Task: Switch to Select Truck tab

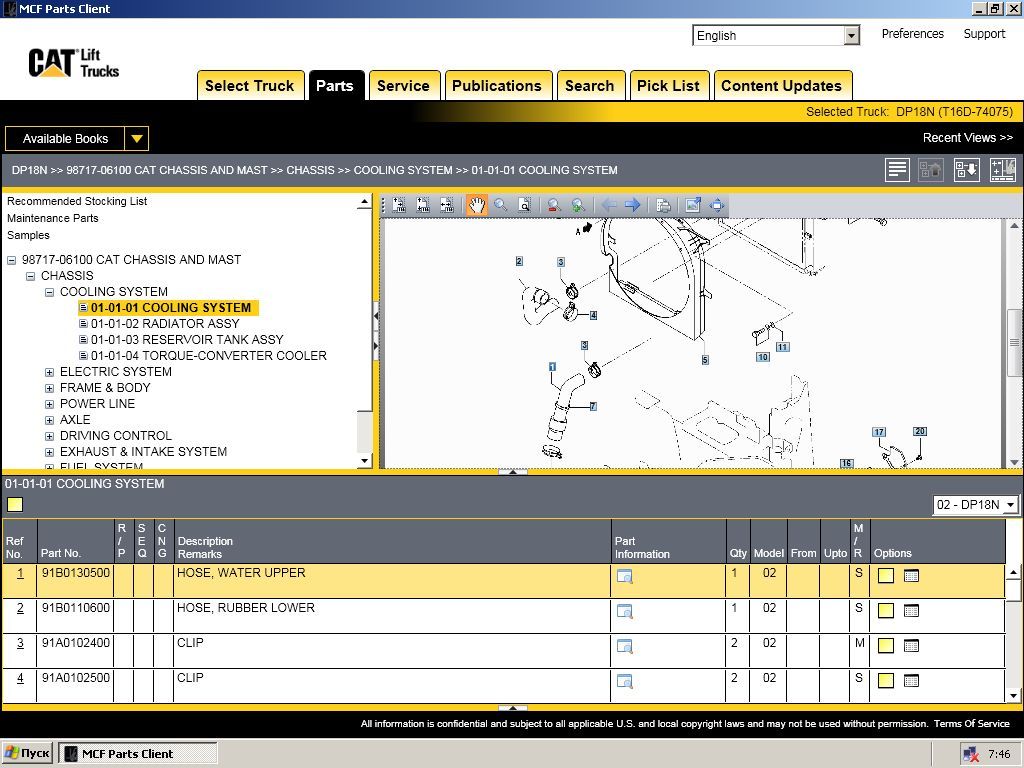Action: point(250,86)
